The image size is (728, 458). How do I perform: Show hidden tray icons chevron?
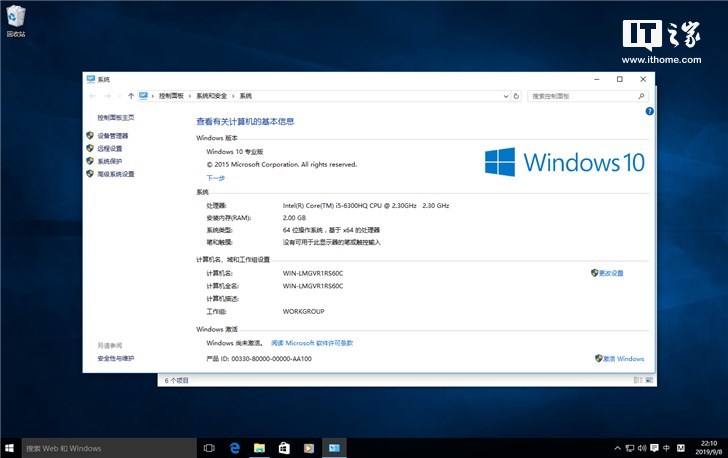coord(618,448)
